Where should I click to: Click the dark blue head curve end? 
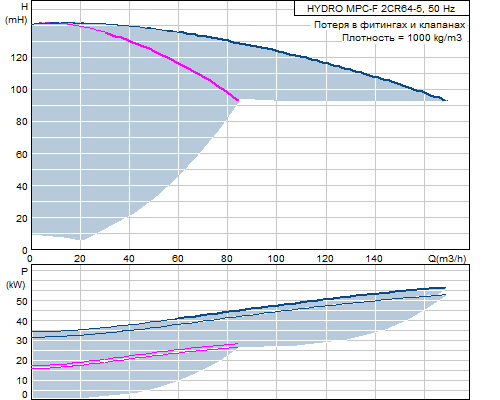click(x=446, y=100)
